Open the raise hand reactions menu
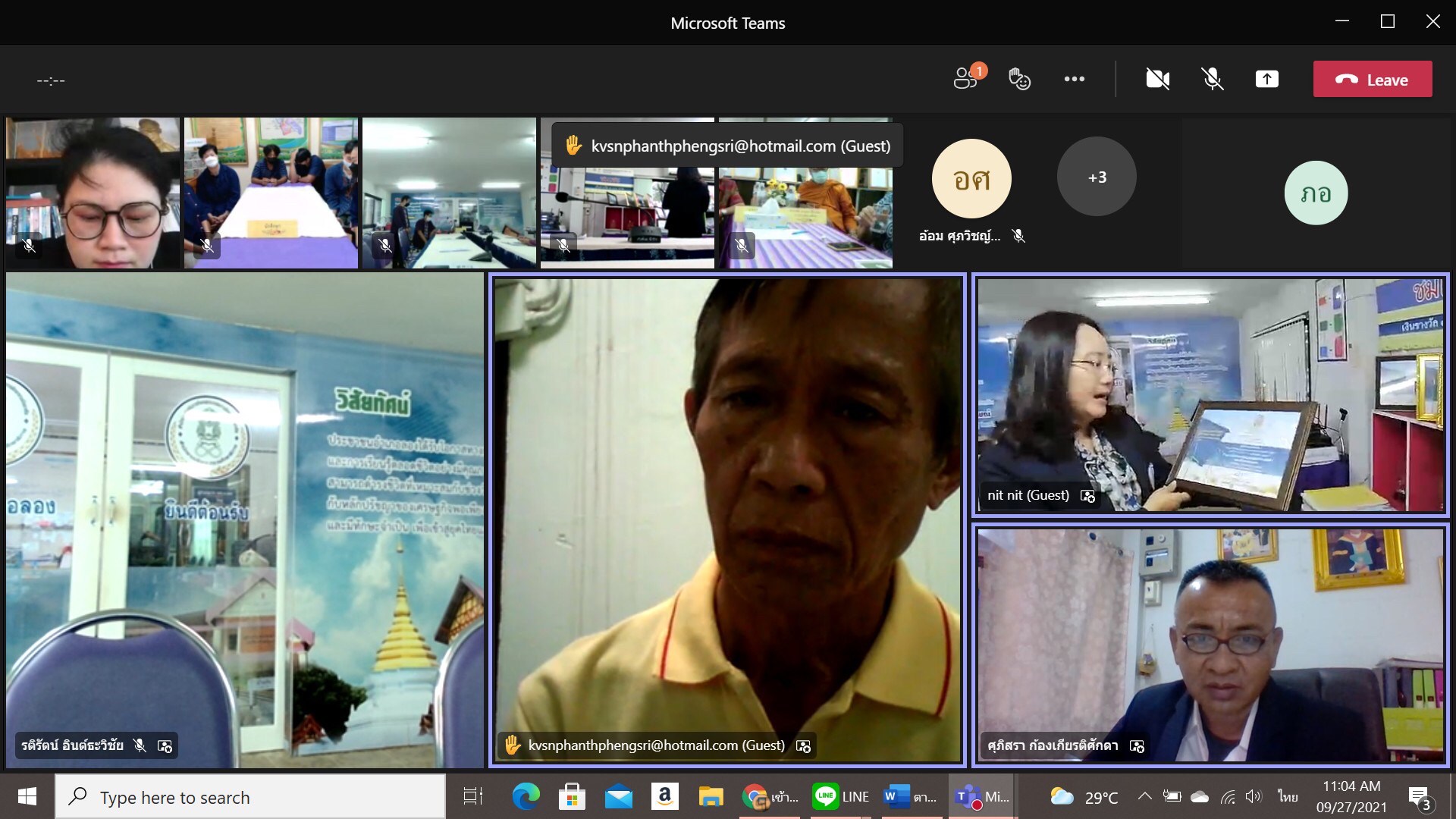Viewport: 1456px width, 819px height. [x=1019, y=79]
